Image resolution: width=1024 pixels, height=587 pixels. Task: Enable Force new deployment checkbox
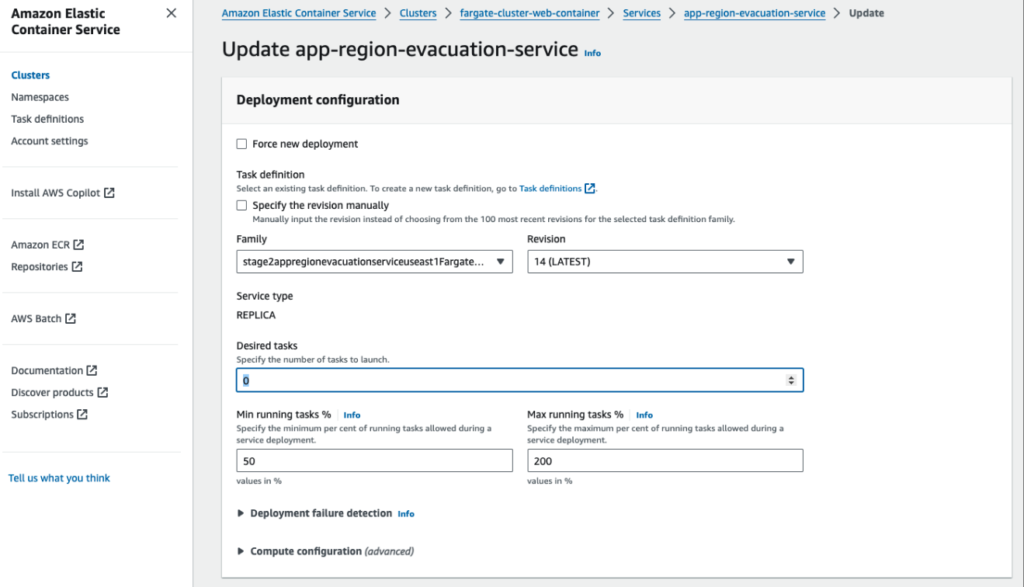pos(242,144)
